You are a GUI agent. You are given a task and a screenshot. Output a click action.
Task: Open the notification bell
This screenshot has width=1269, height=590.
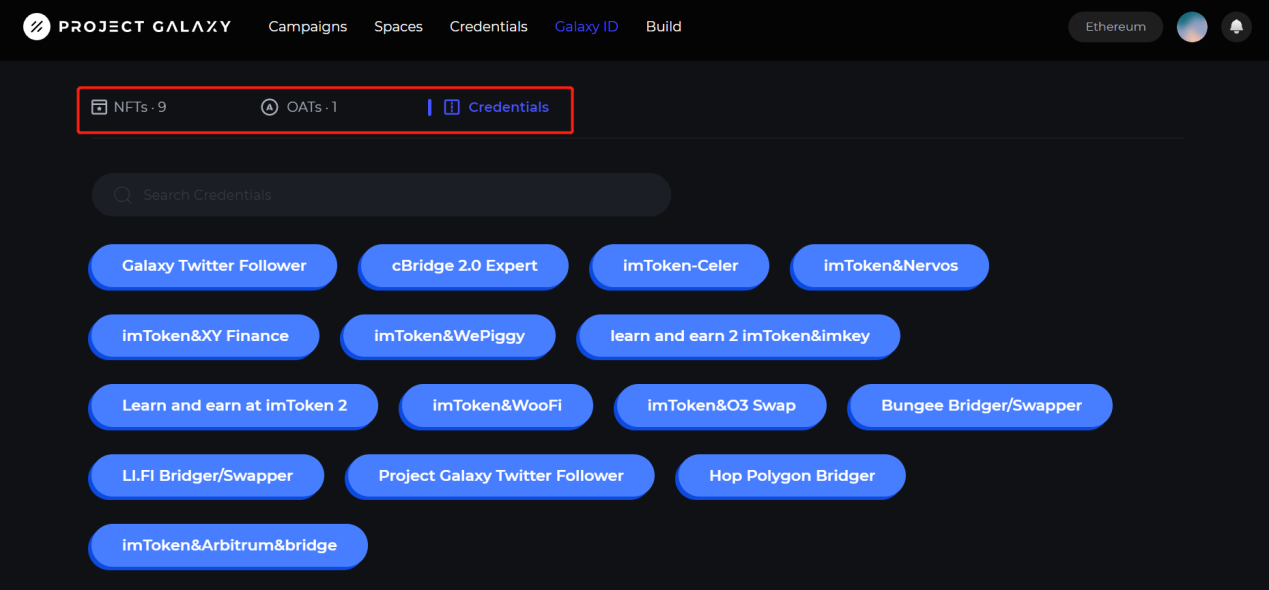pos(1236,27)
